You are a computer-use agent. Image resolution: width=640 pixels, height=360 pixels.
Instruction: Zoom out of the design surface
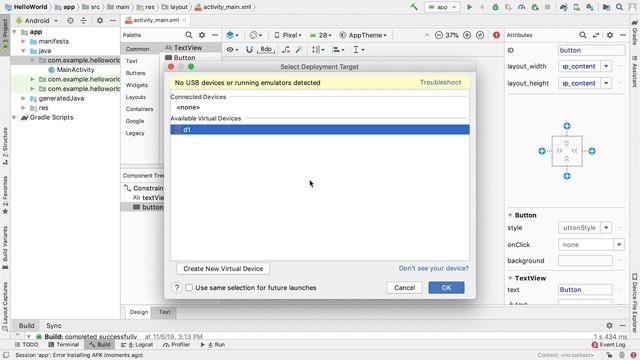(439, 35)
